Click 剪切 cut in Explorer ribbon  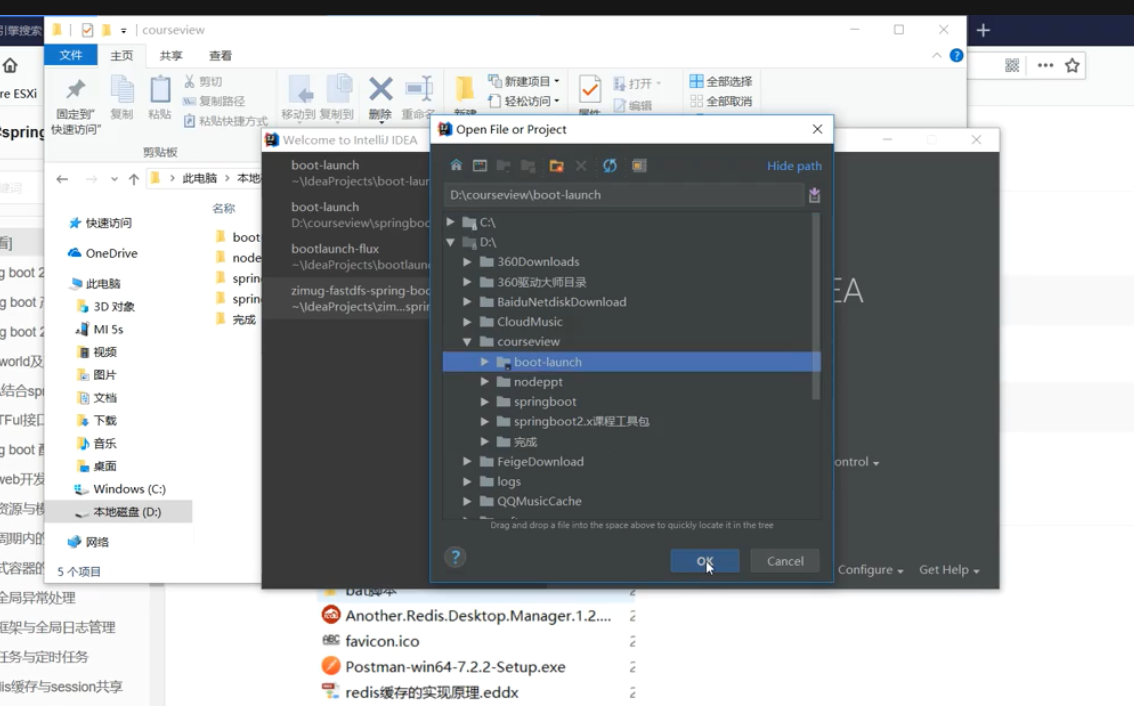(x=202, y=81)
